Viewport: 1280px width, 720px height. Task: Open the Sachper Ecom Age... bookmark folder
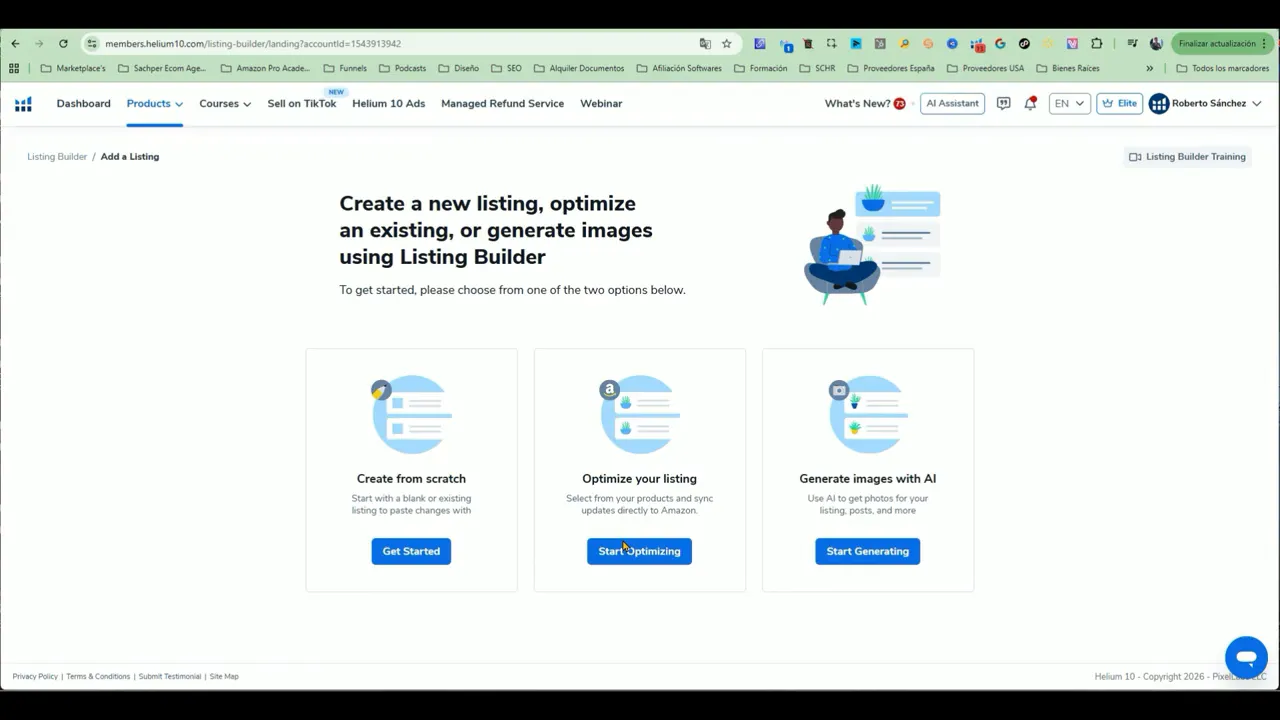[x=161, y=69]
